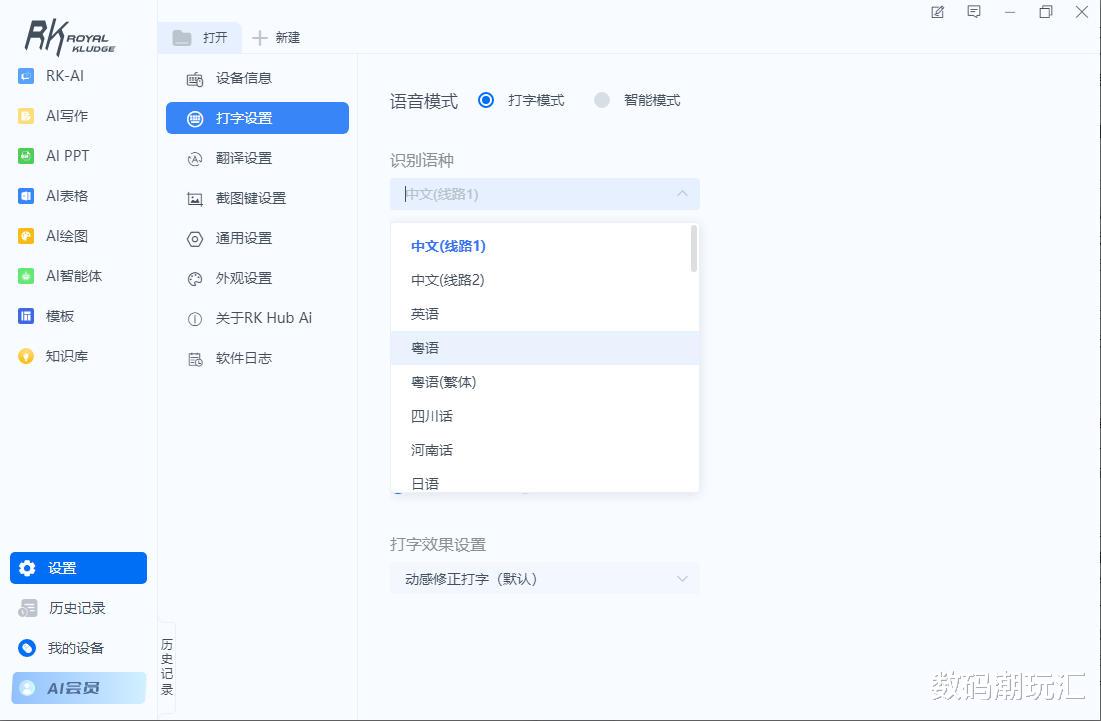The image size is (1101, 721).
Task: Choose 粤语 from the language list
Action: tap(545, 348)
